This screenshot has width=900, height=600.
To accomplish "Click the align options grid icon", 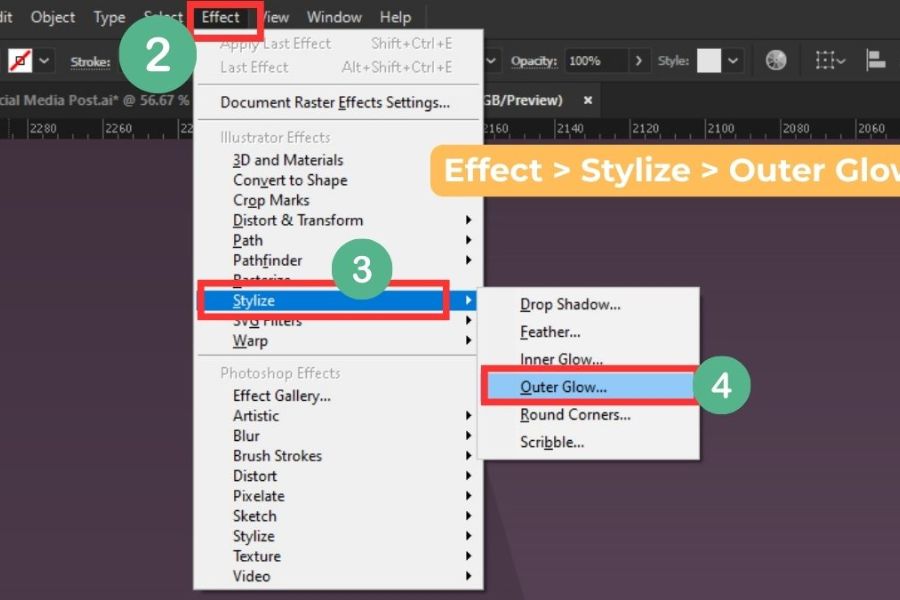I will (829, 61).
